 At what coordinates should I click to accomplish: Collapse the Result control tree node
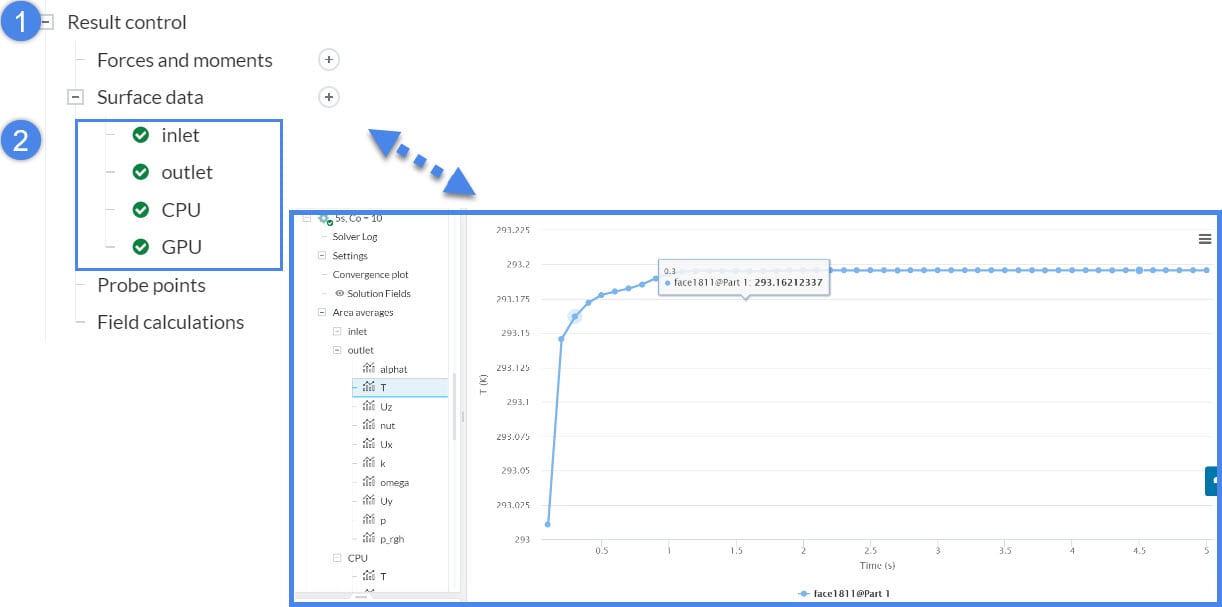pyautogui.click(x=46, y=23)
